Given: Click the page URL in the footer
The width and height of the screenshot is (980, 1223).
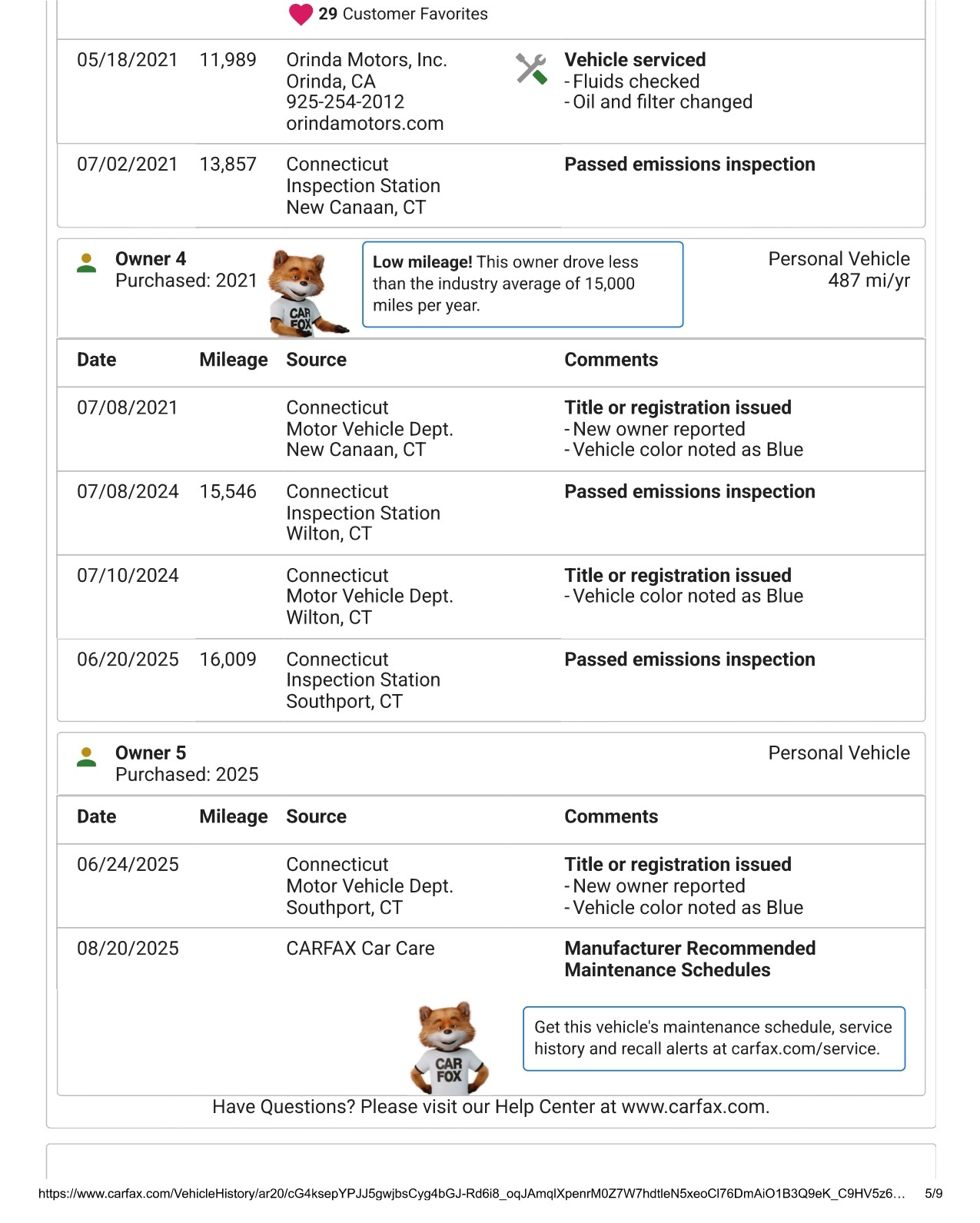Looking at the screenshot, I should coord(471,1194).
